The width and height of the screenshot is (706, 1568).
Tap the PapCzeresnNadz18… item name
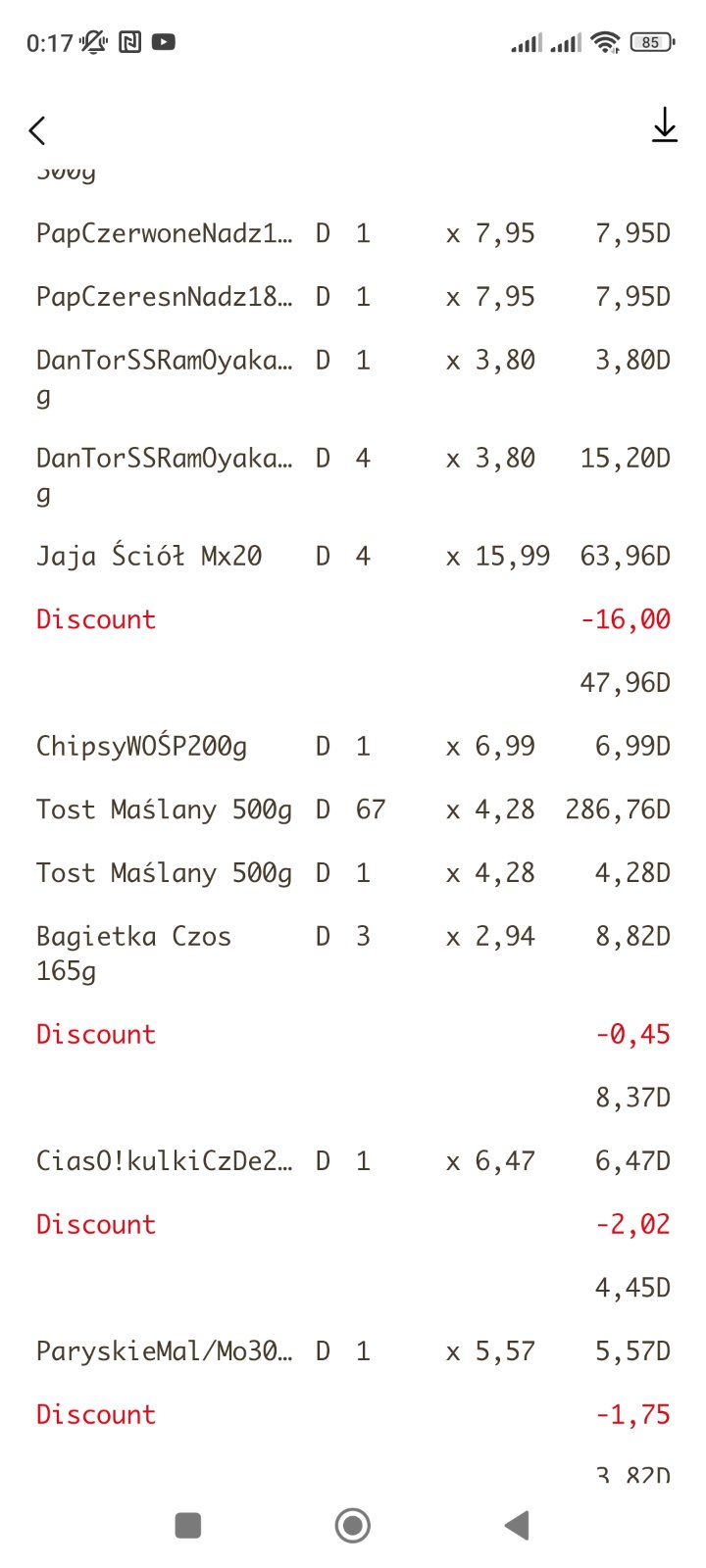pos(164,297)
